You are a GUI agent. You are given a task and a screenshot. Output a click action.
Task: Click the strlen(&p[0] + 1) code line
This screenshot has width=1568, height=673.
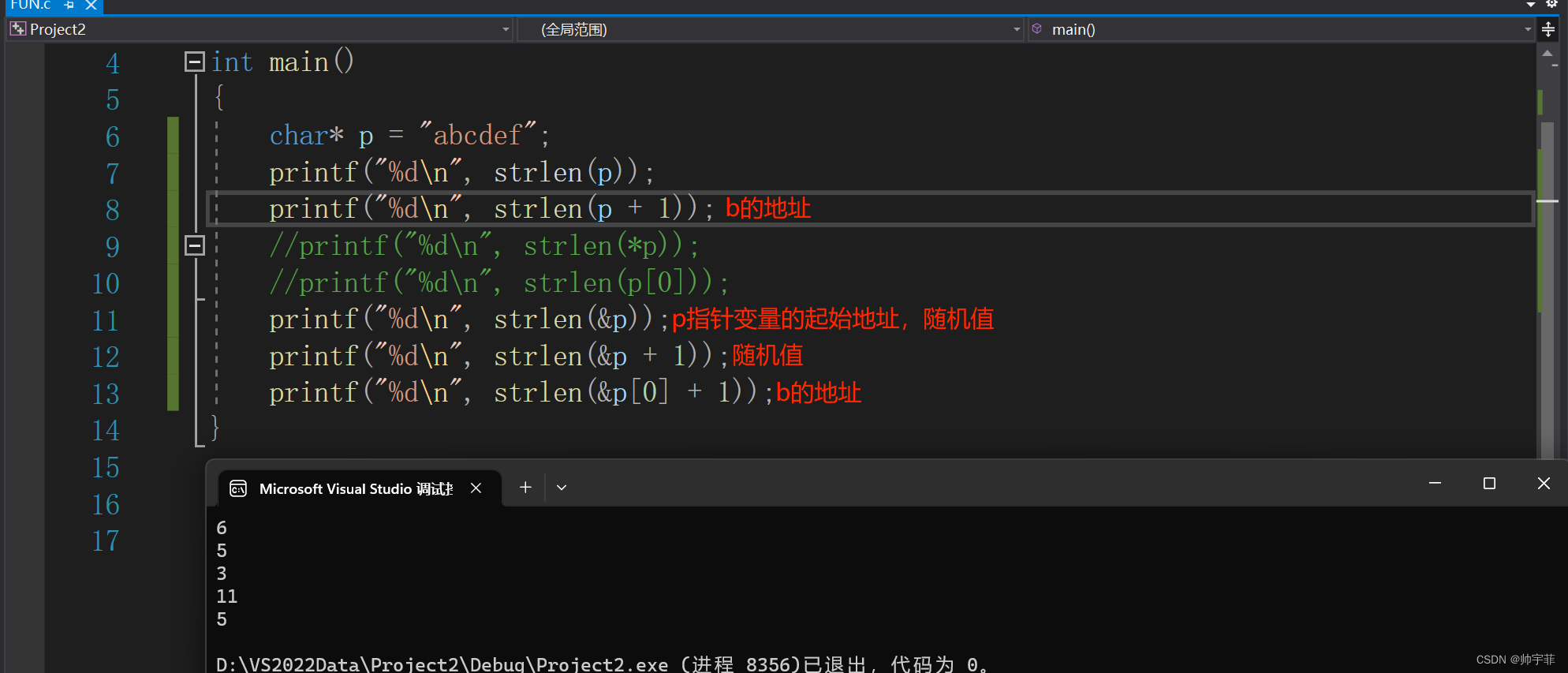(x=521, y=392)
